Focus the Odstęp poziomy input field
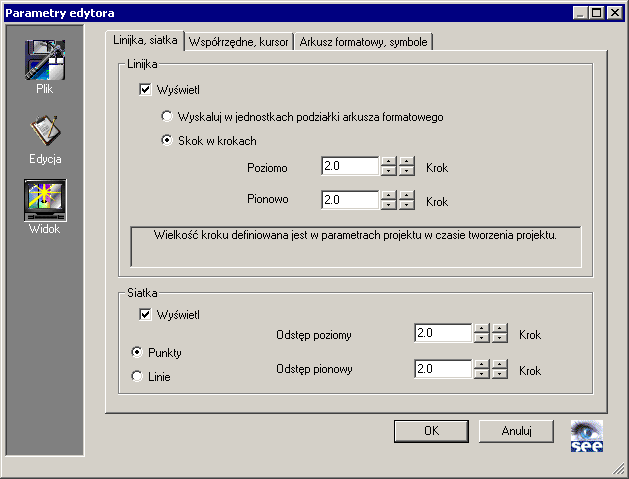The image size is (629, 479). point(443,333)
